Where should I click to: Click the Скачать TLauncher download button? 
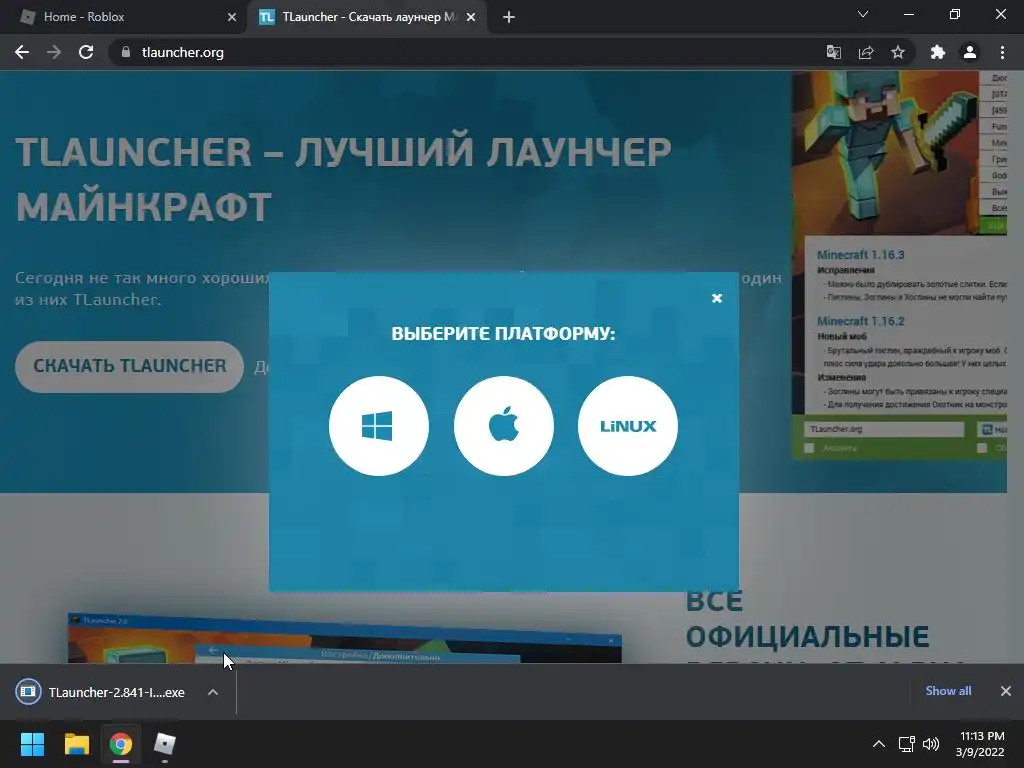tap(129, 366)
